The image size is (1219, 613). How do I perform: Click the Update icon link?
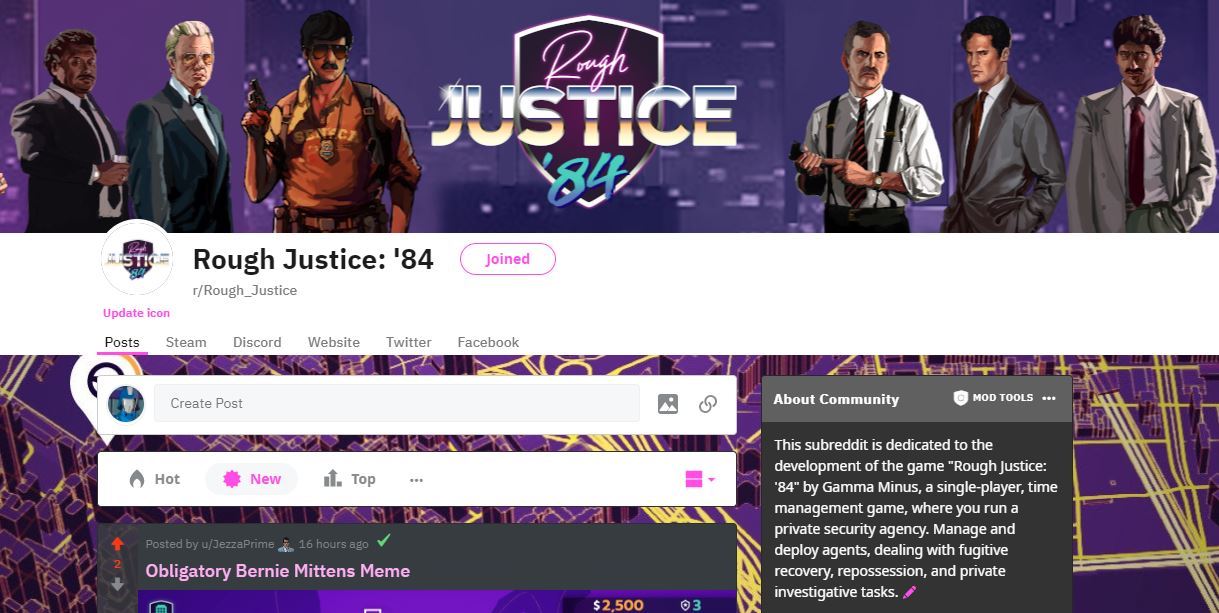(x=137, y=313)
